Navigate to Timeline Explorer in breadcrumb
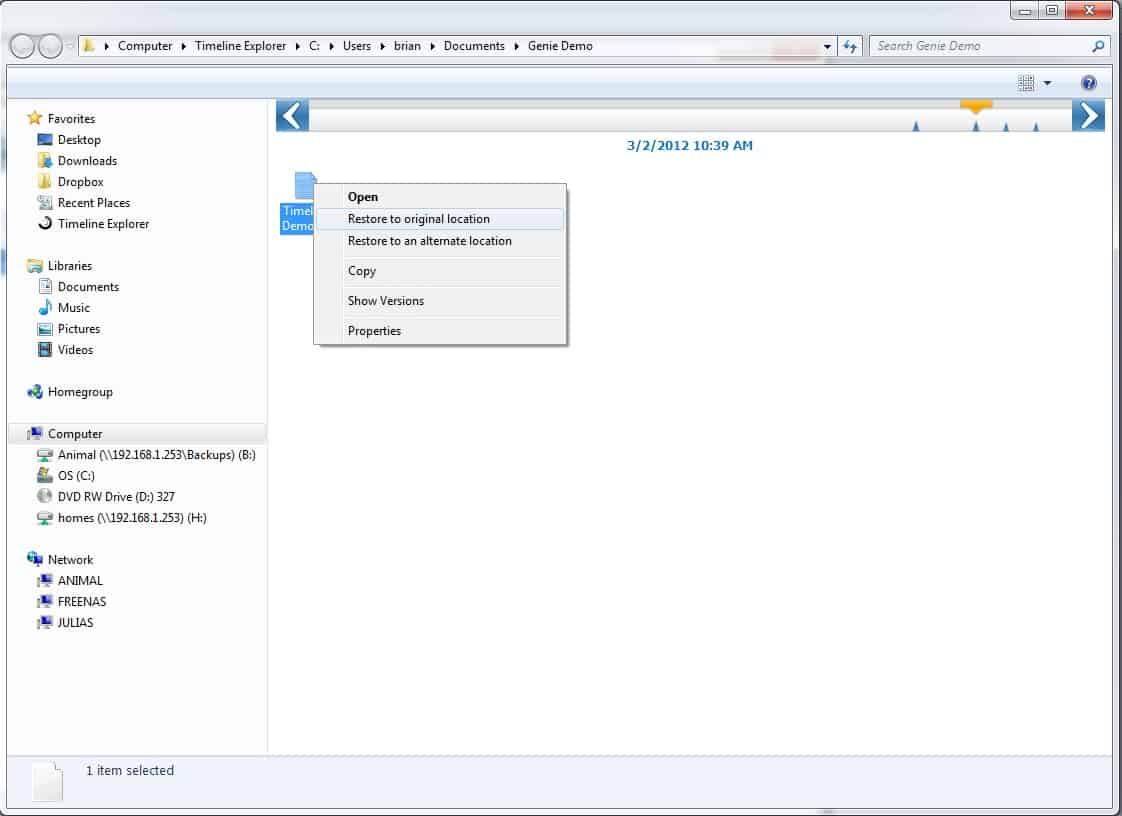1122x816 pixels. click(240, 46)
